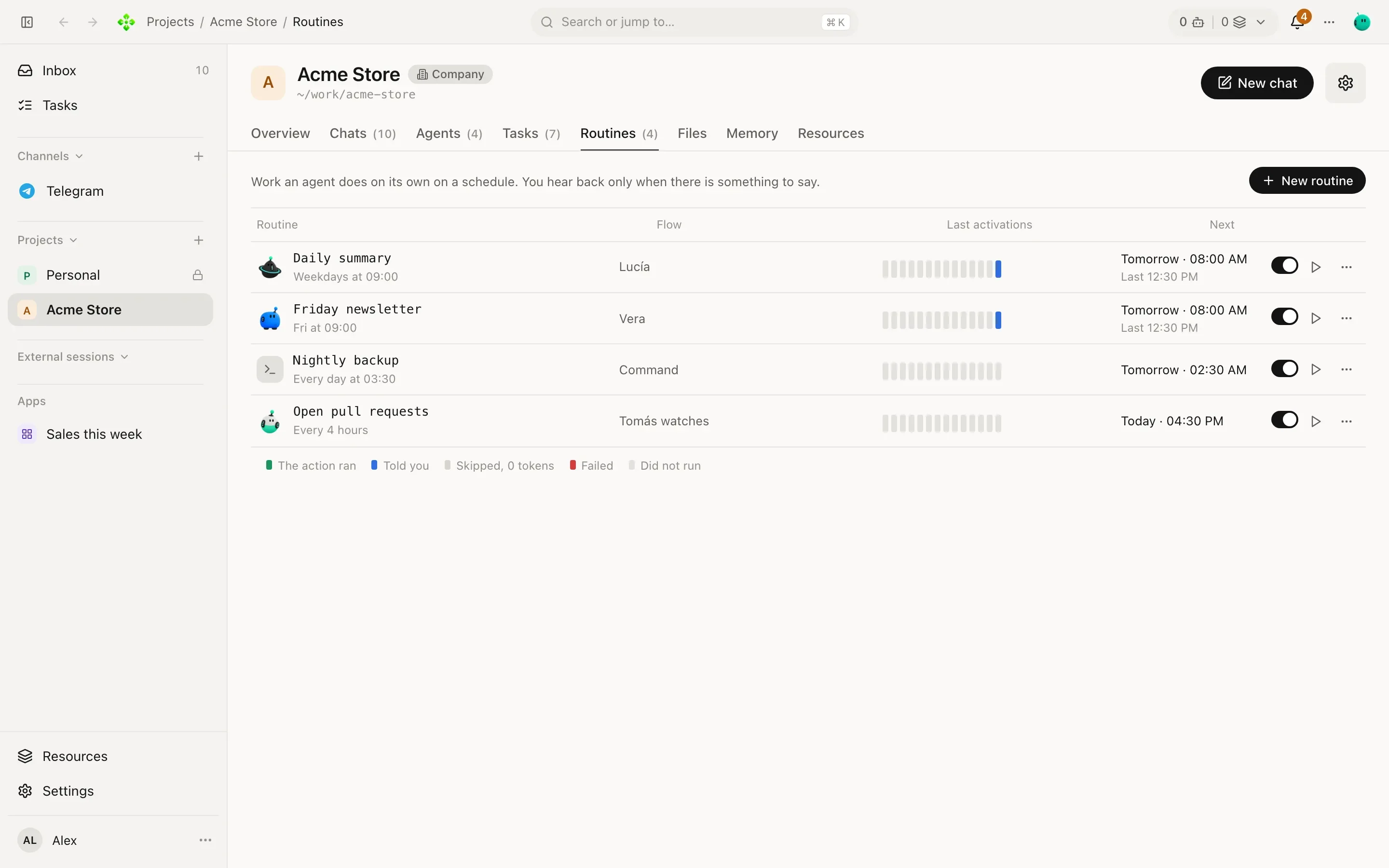Run Open pull requests now with play icon
The width and height of the screenshot is (1389, 868).
click(x=1316, y=421)
